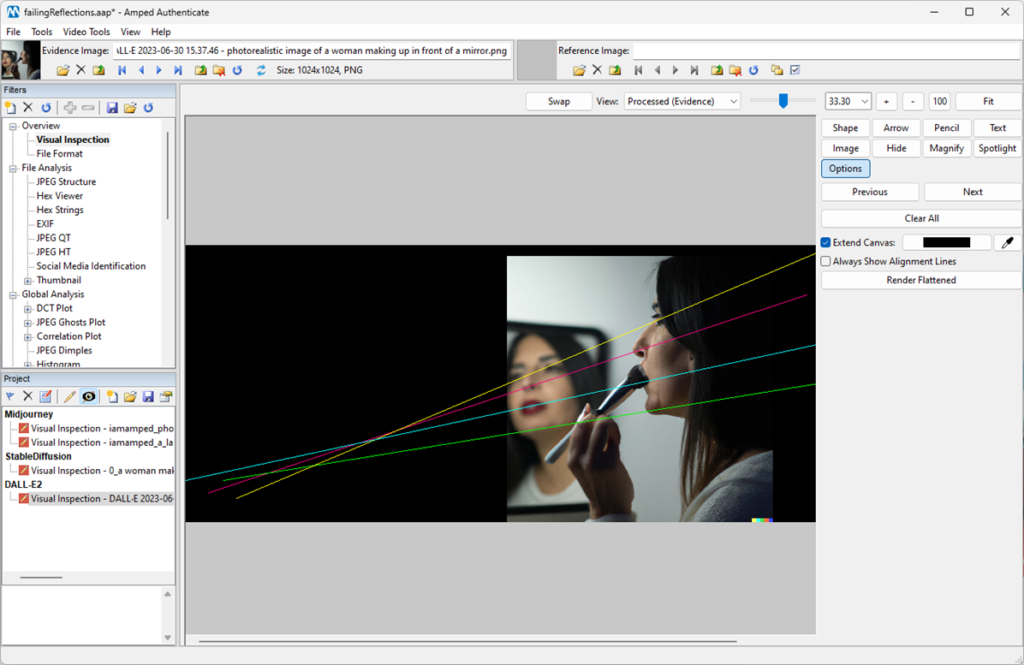Screen dimensions: 1024x665
Task: Click Render Flattened button
Action: 921,280
